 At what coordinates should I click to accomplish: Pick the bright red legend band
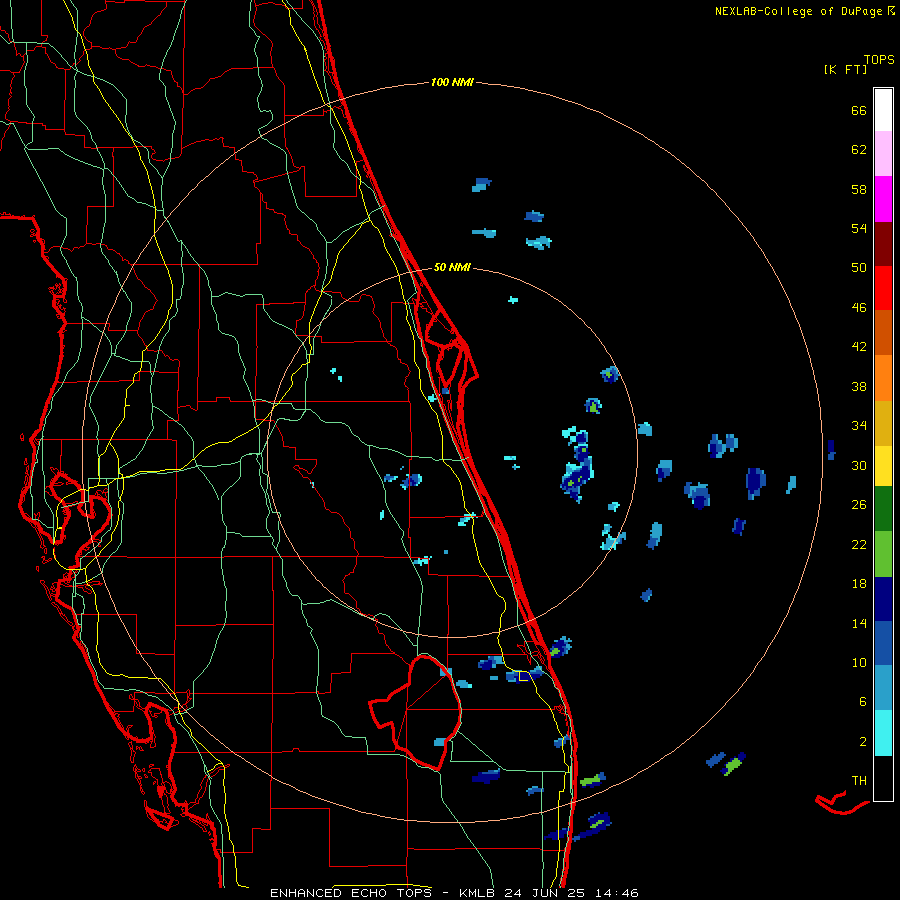tap(883, 289)
